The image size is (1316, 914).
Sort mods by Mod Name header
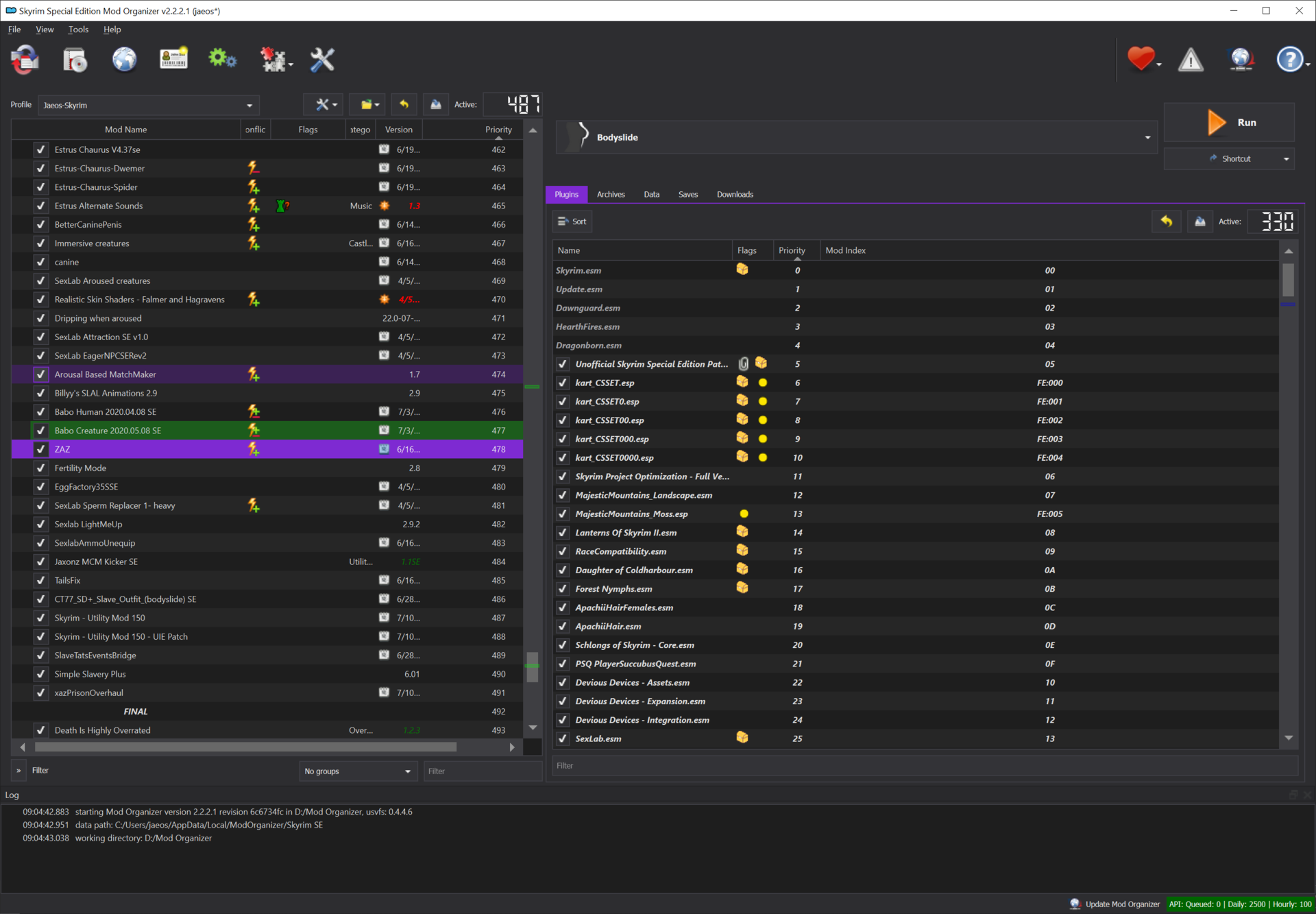[125, 130]
